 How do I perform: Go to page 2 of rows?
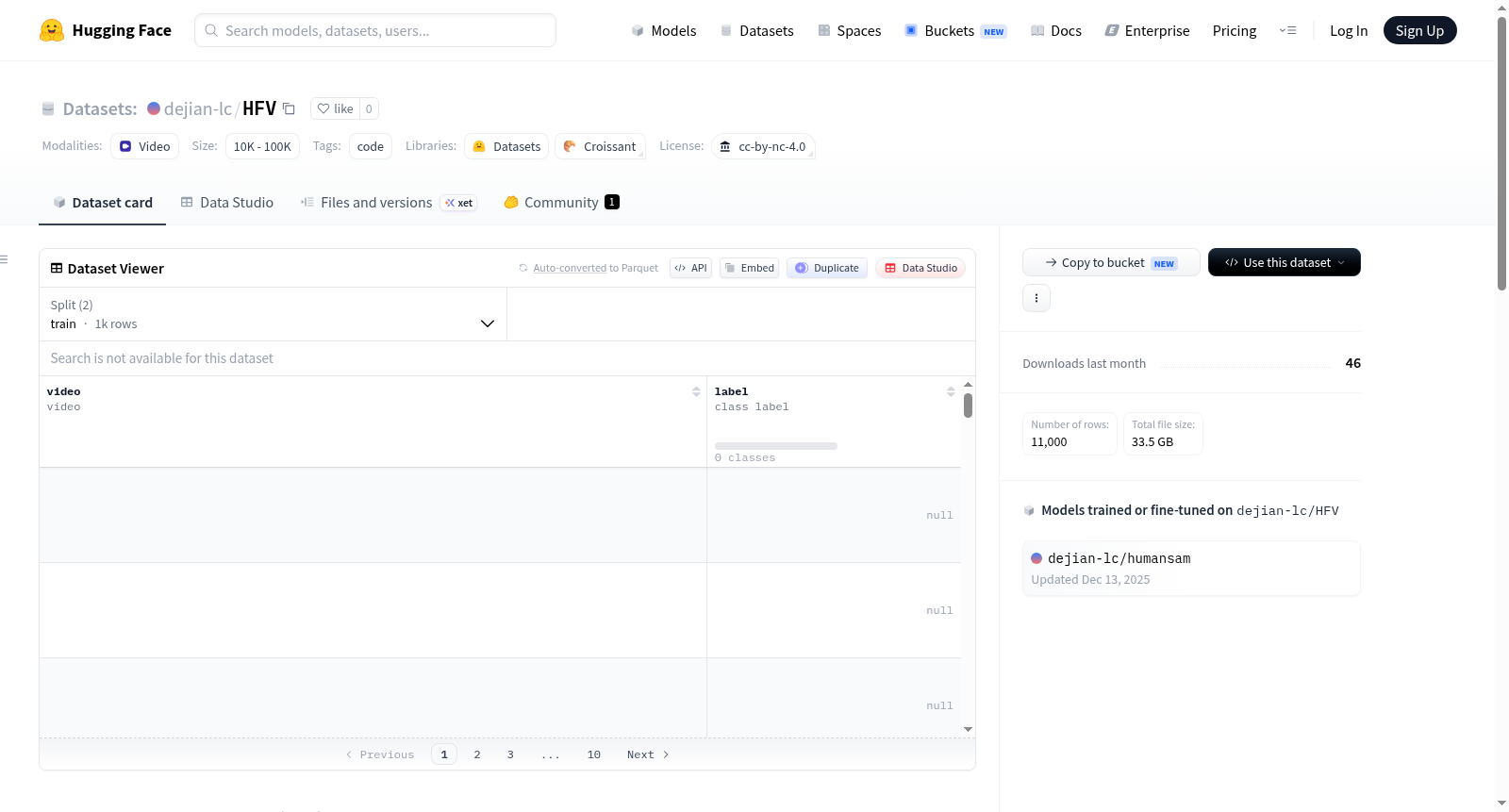coord(477,754)
